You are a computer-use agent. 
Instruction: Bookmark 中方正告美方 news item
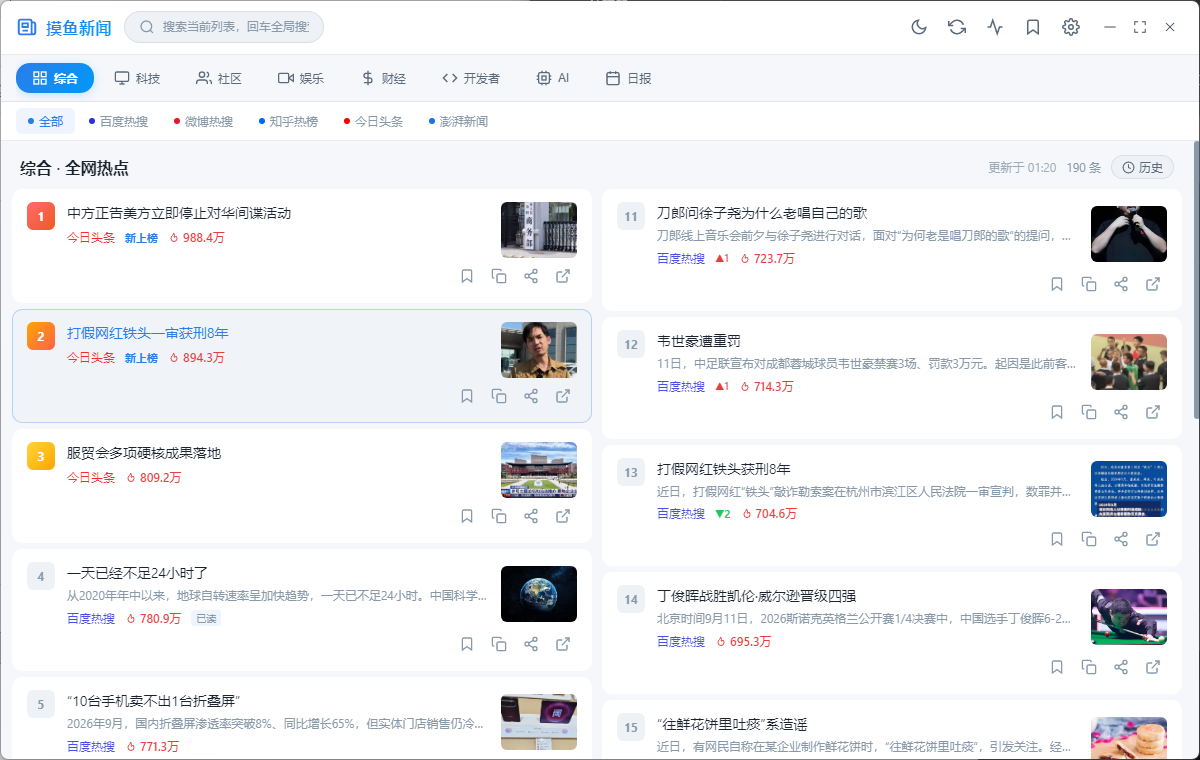coord(467,276)
